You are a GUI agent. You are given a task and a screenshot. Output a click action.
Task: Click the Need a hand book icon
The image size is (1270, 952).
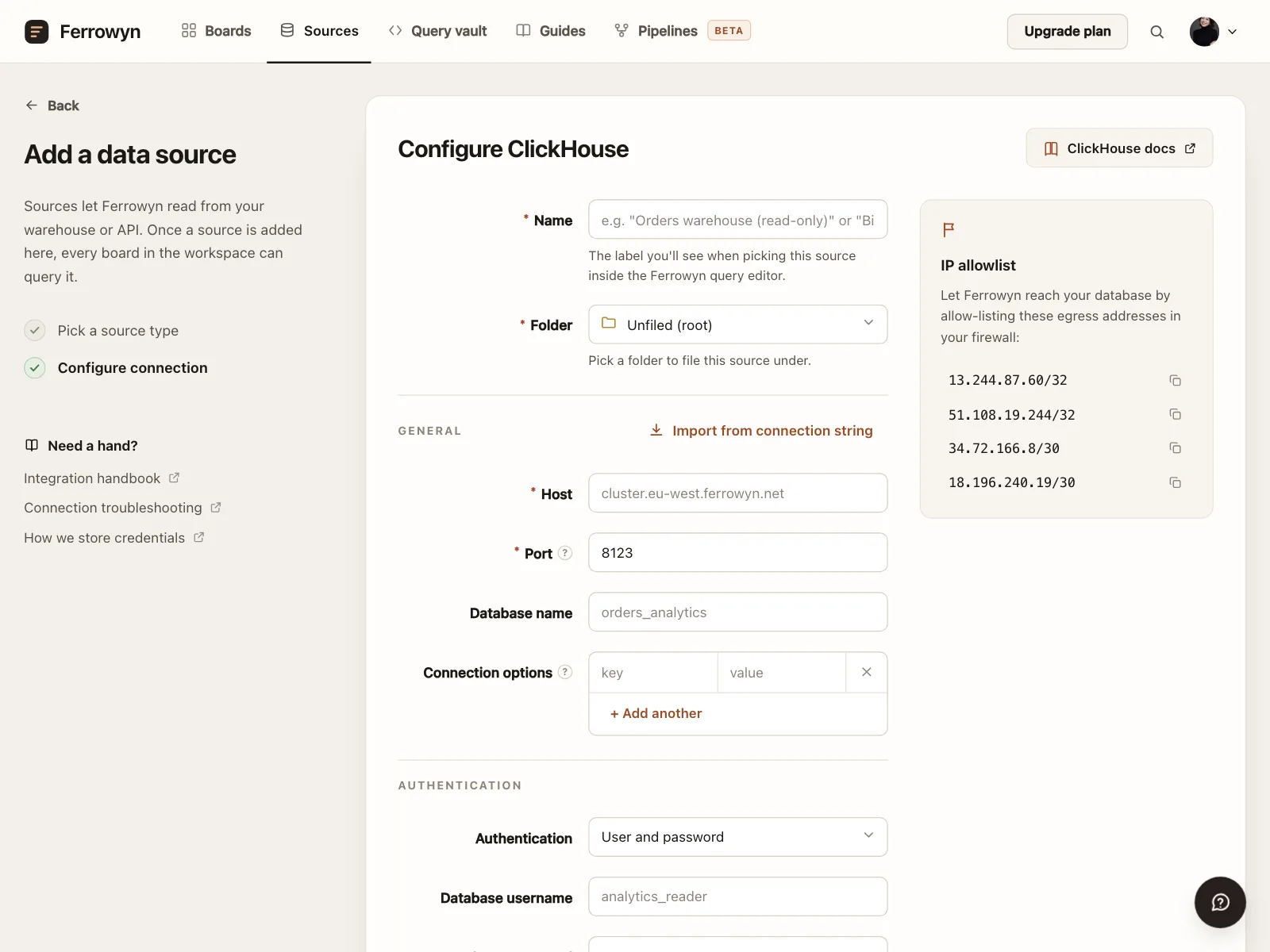tap(32, 445)
